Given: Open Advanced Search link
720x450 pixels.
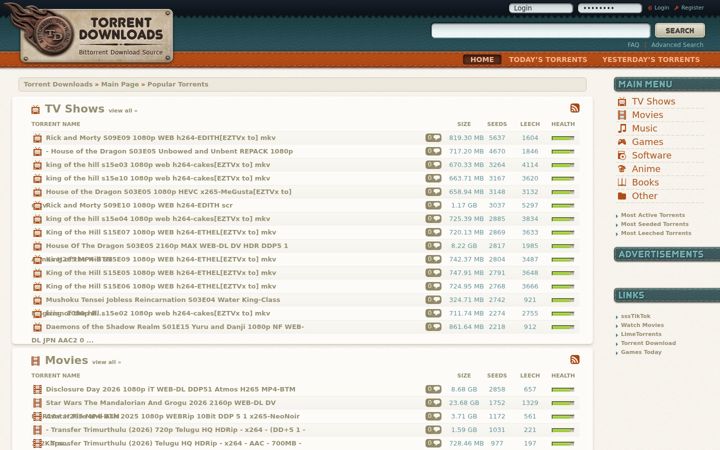Looking at the screenshot, I should click(x=677, y=45).
